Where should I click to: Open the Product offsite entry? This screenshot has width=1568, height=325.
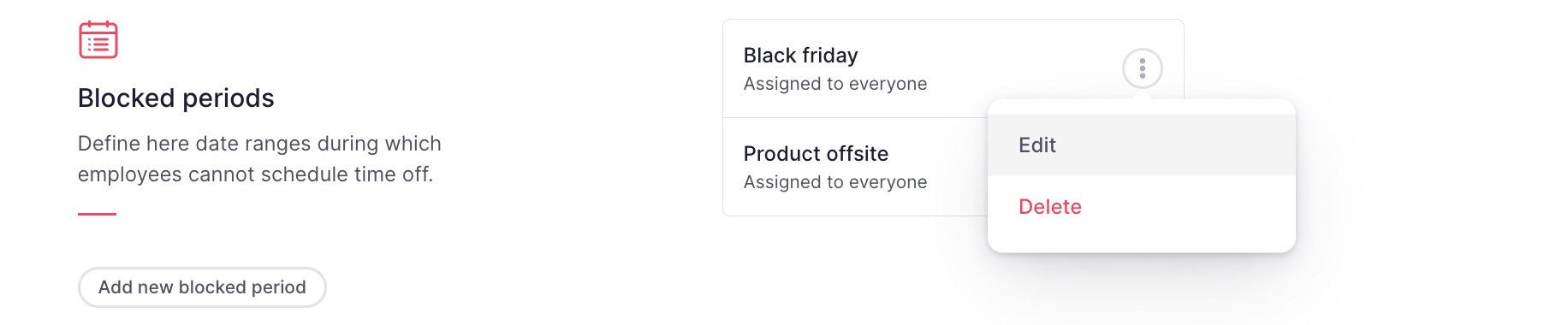point(856,167)
